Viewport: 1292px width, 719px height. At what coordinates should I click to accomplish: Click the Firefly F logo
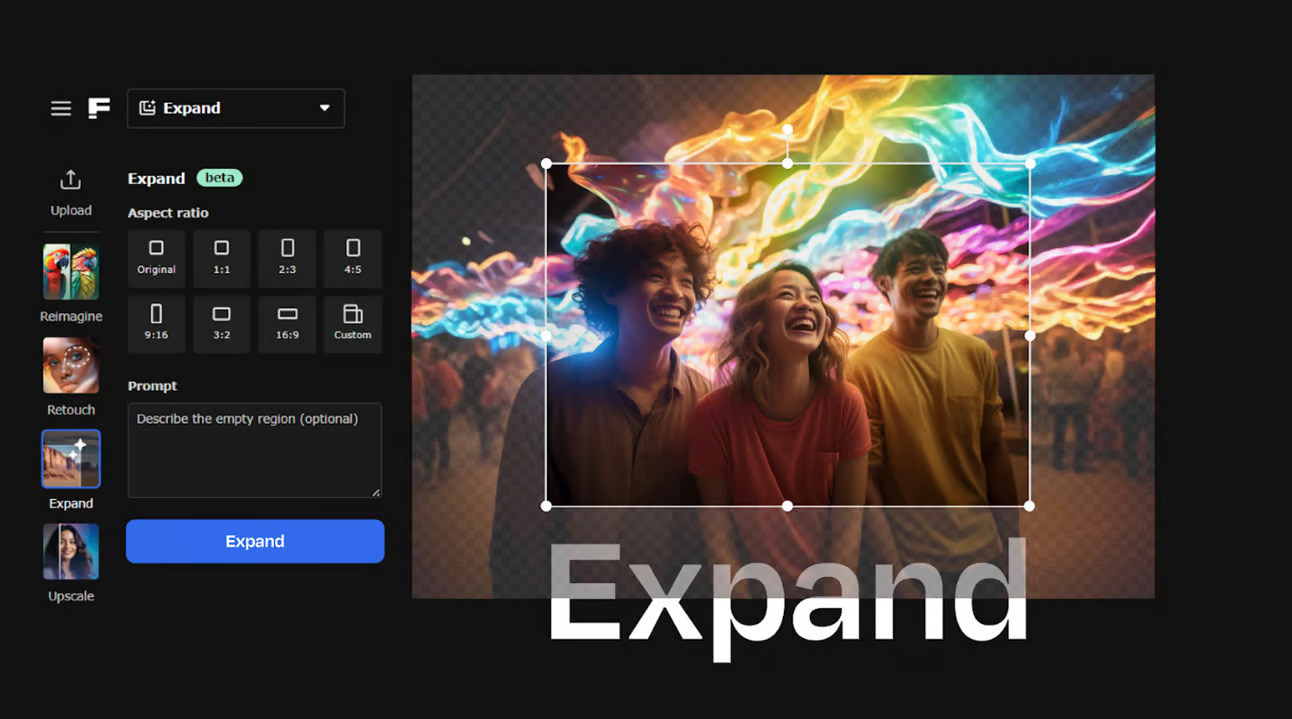(99, 108)
